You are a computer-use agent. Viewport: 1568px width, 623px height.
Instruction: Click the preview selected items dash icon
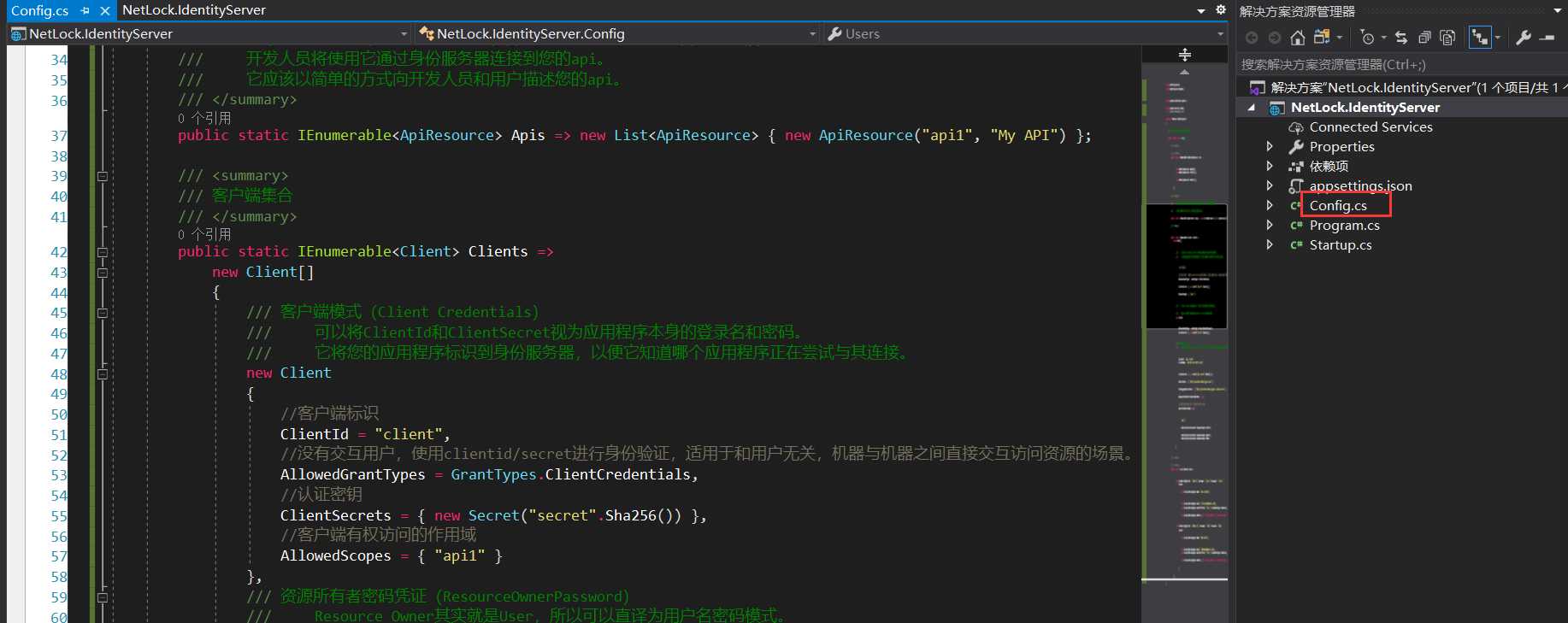[x=1547, y=38]
